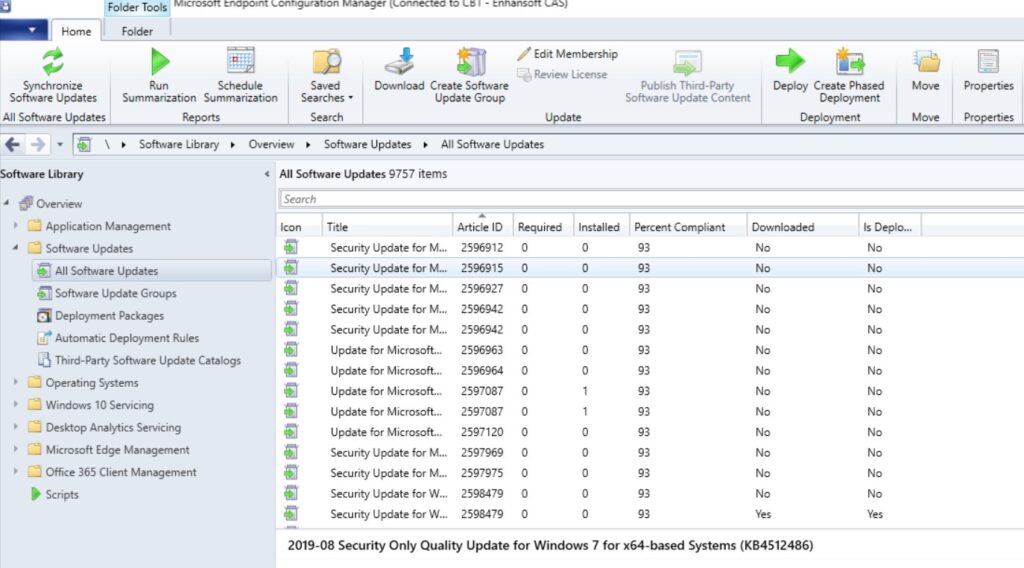Viewport: 1024px width, 568px height.
Task: Click in the Search updates field
Action: tap(650, 199)
